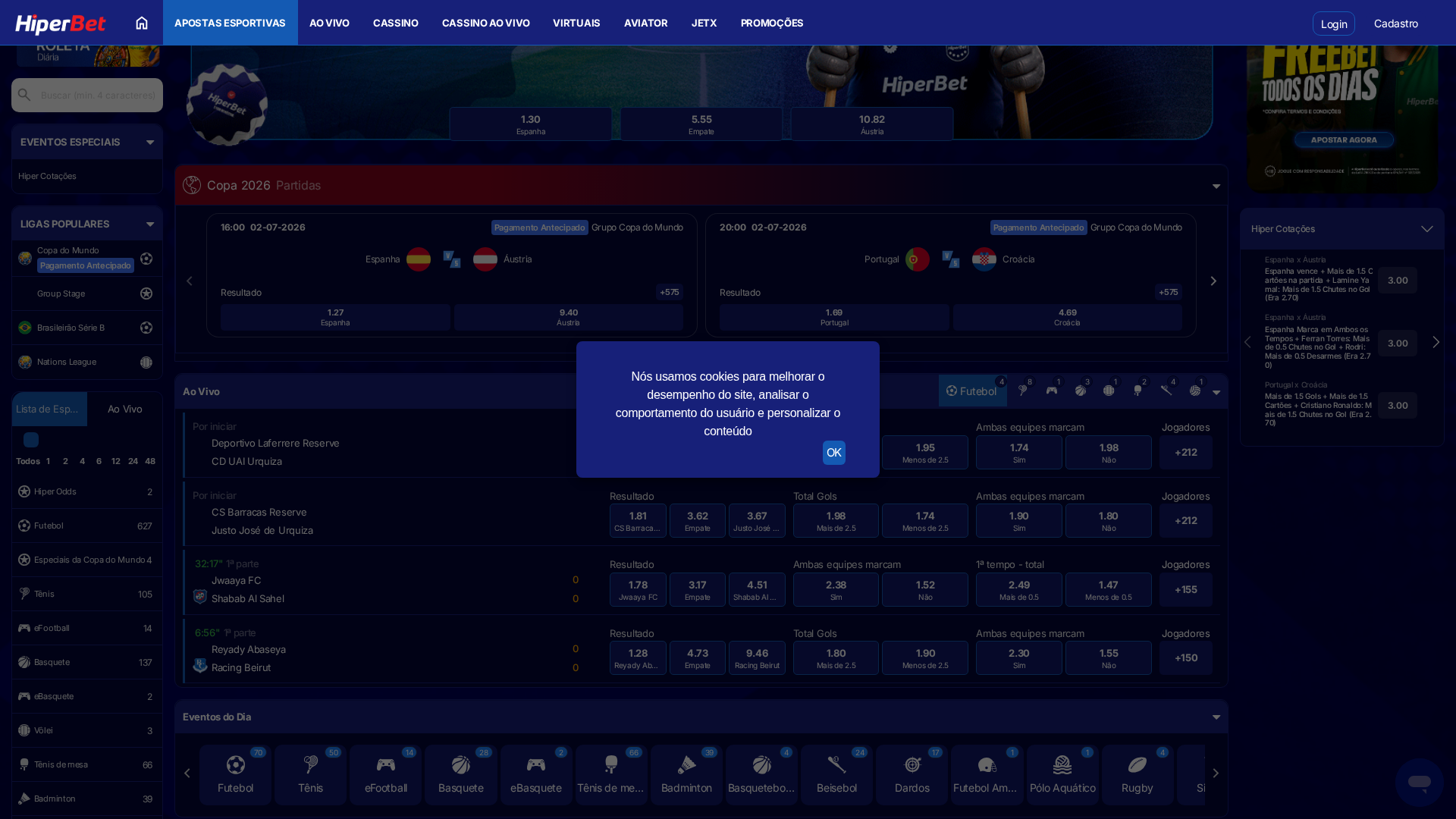Open the Promoções menu item

pyautogui.click(x=772, y=23)
